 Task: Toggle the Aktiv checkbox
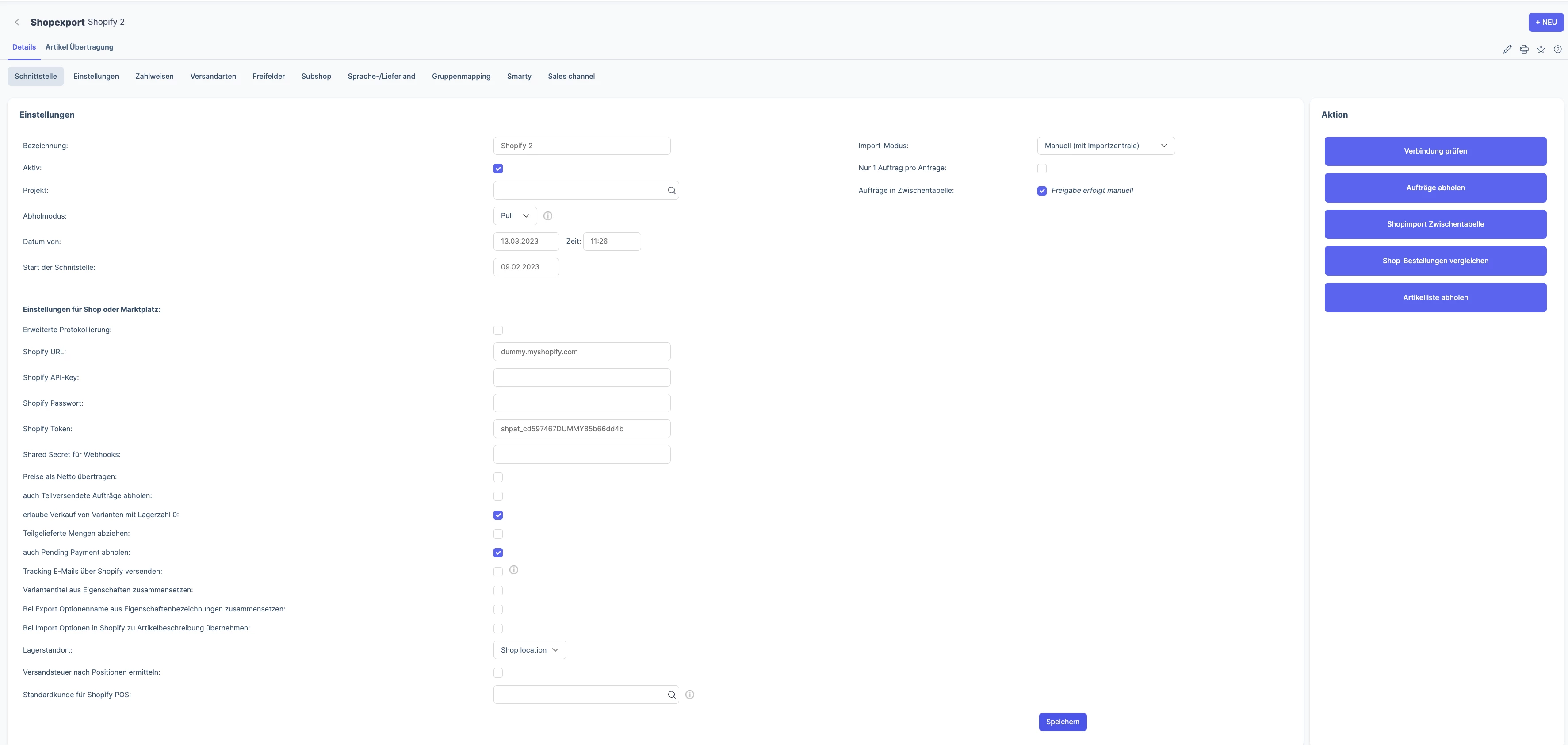coord(498,169)
